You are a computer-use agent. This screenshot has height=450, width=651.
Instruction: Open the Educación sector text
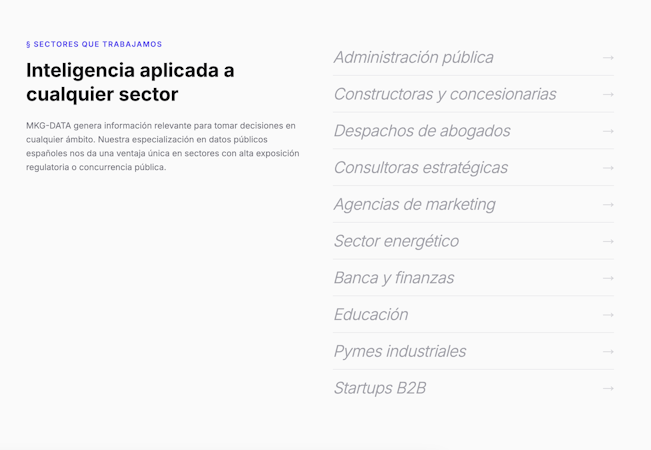(371, 315)
